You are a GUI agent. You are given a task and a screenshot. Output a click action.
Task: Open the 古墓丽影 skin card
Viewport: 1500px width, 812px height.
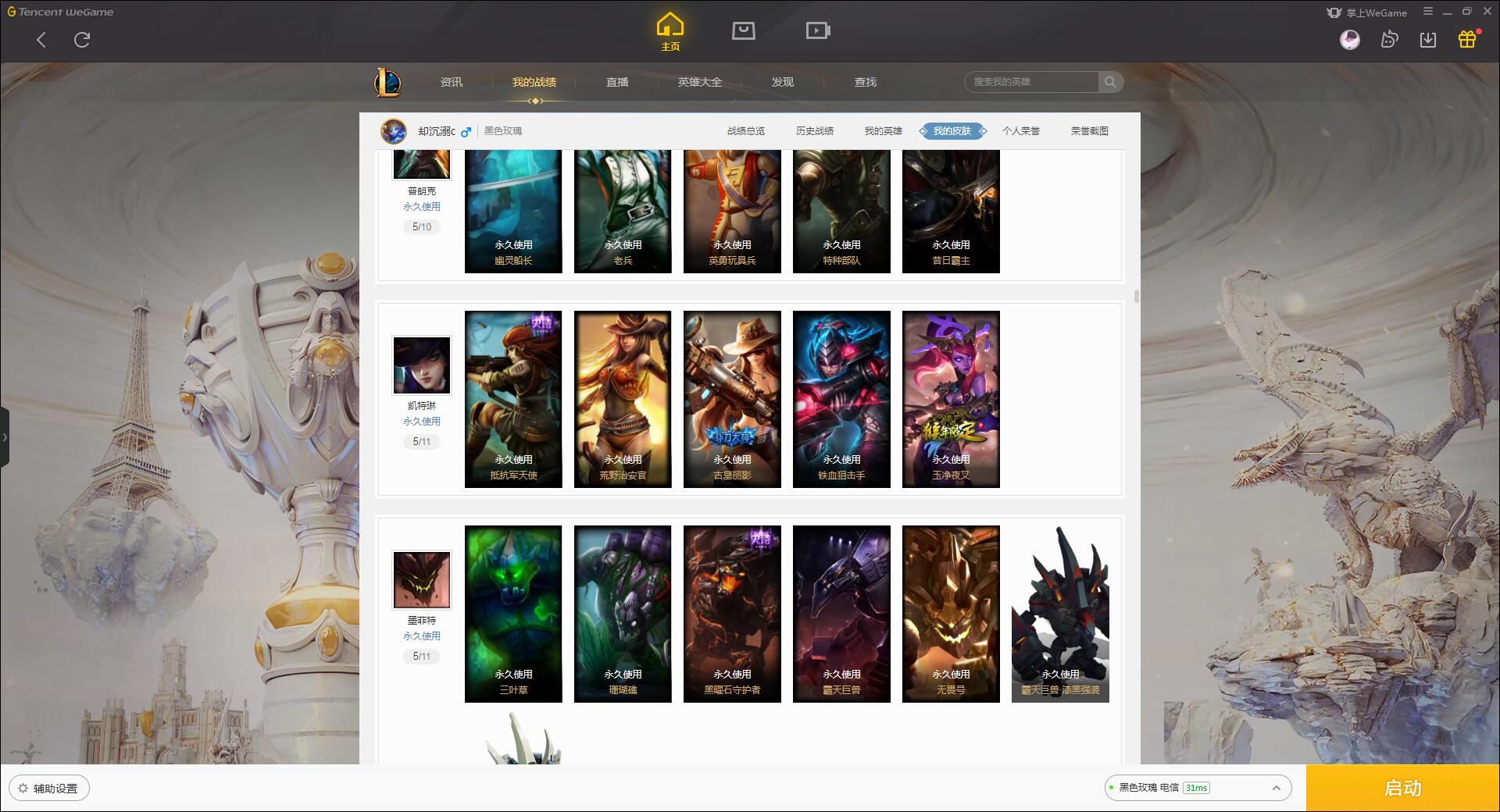click(x=732, y=399)
